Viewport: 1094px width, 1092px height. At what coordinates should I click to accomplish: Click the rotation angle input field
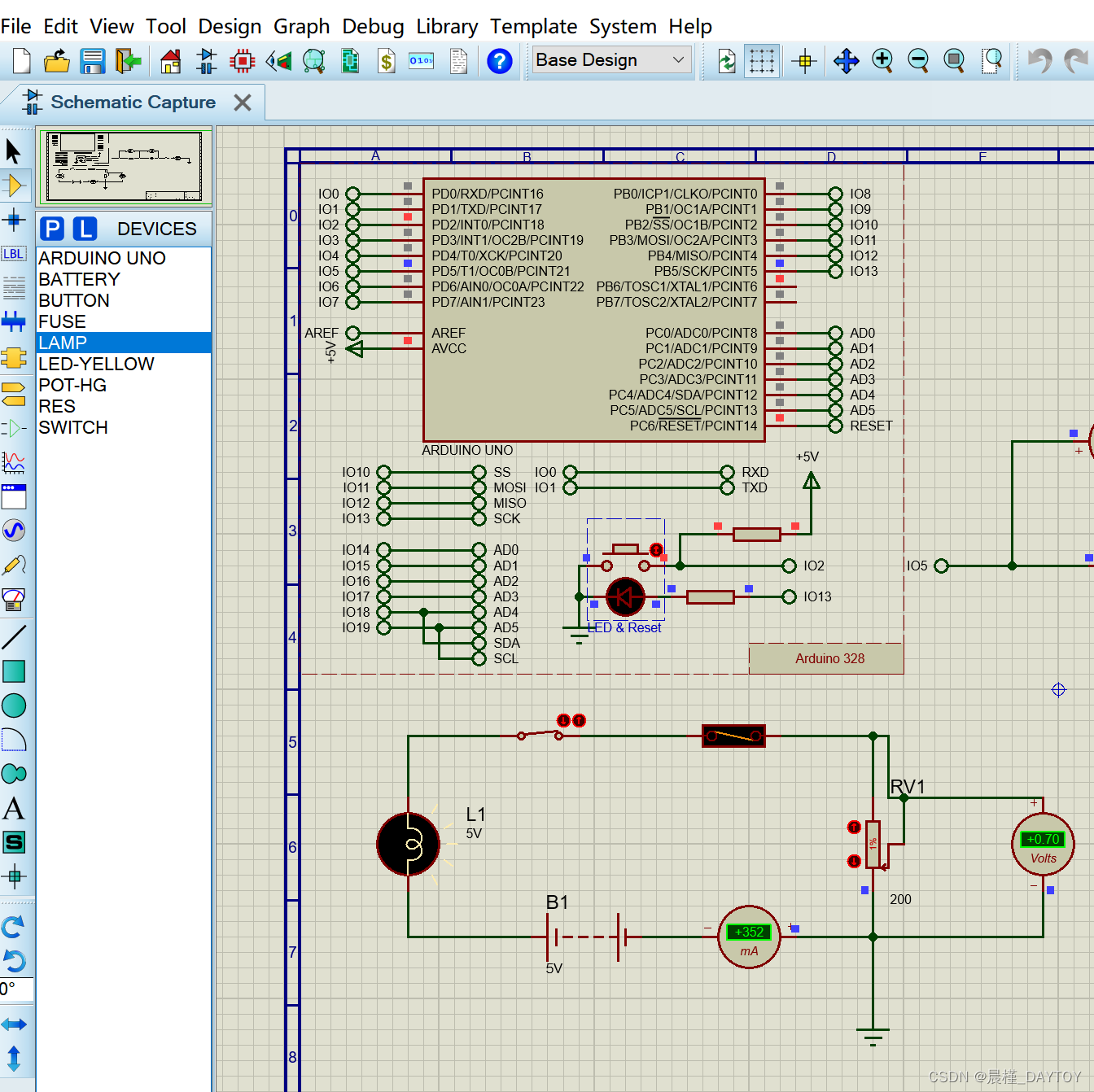point(16,989)
